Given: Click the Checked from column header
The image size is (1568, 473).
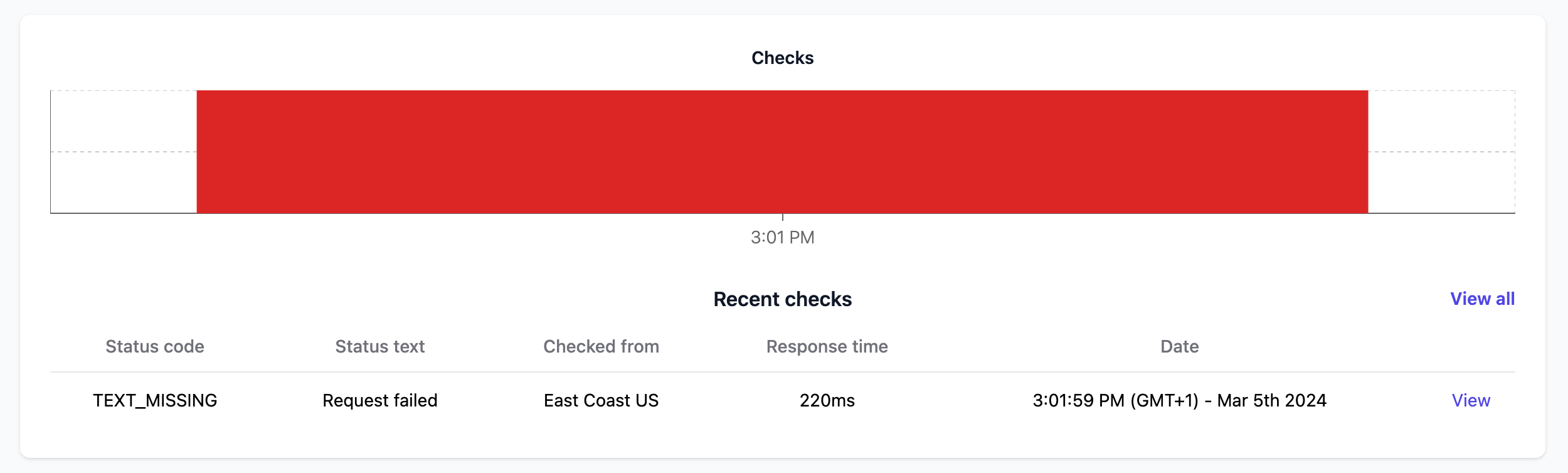Looking at the screenshot, I should pos(601,346).
